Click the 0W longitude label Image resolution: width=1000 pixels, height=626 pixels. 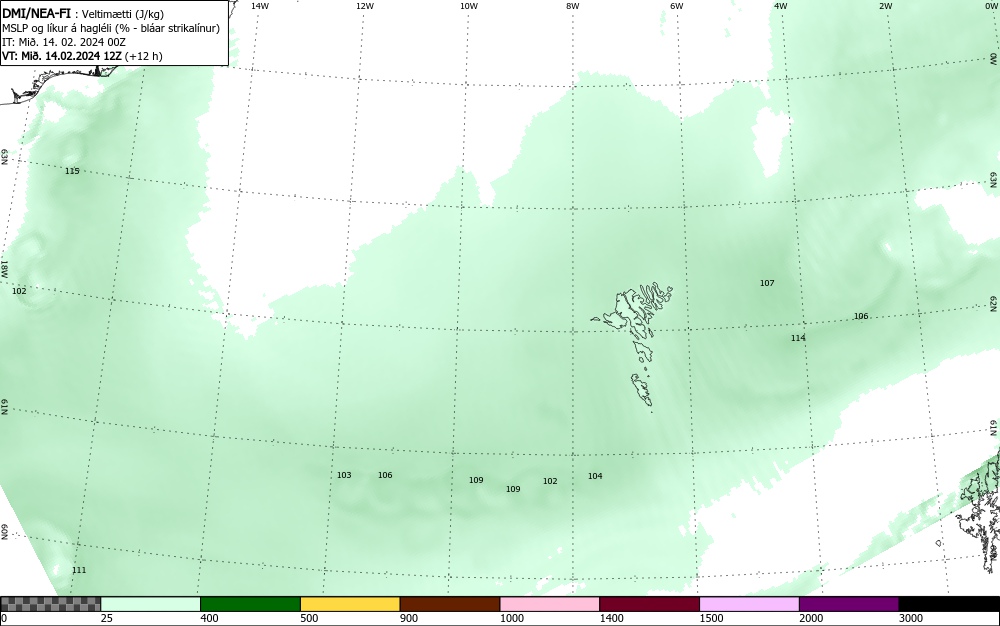tap(990, 6)
